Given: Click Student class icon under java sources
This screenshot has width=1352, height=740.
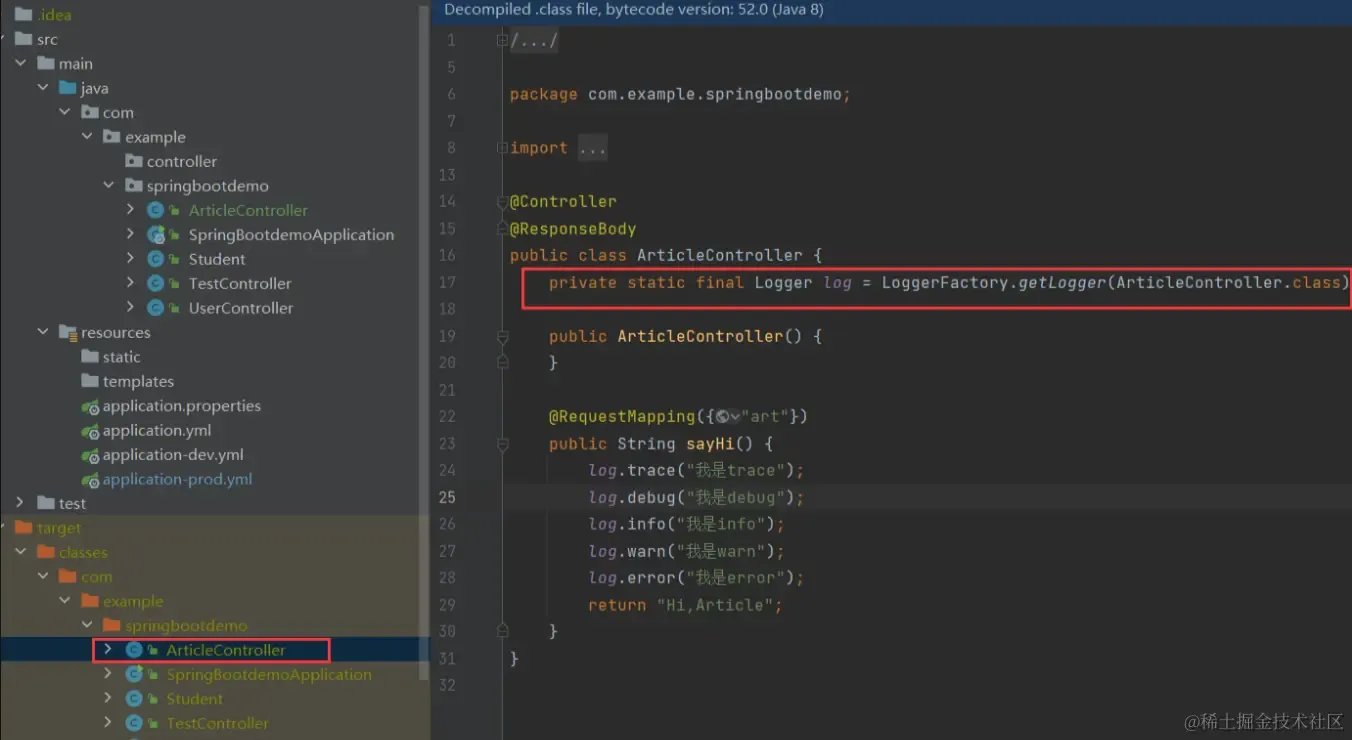Looking at the screenshot, I should click(156, 259).
